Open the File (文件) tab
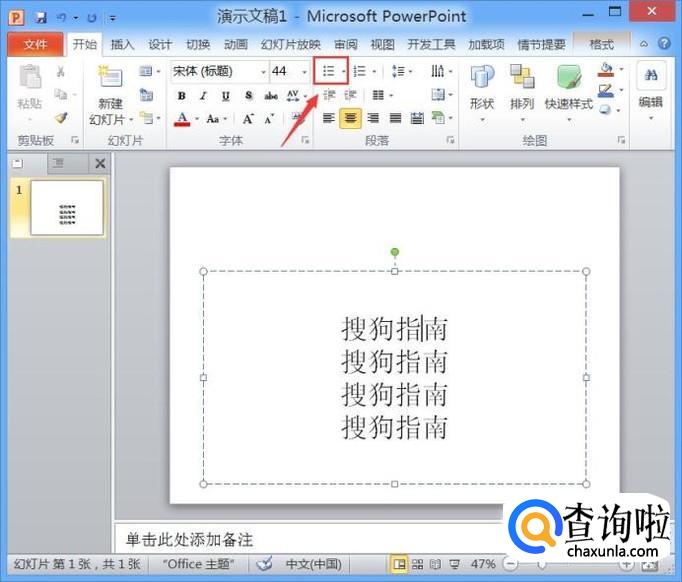This screenshot has width=682, height=582. click(x=35, y=44)
